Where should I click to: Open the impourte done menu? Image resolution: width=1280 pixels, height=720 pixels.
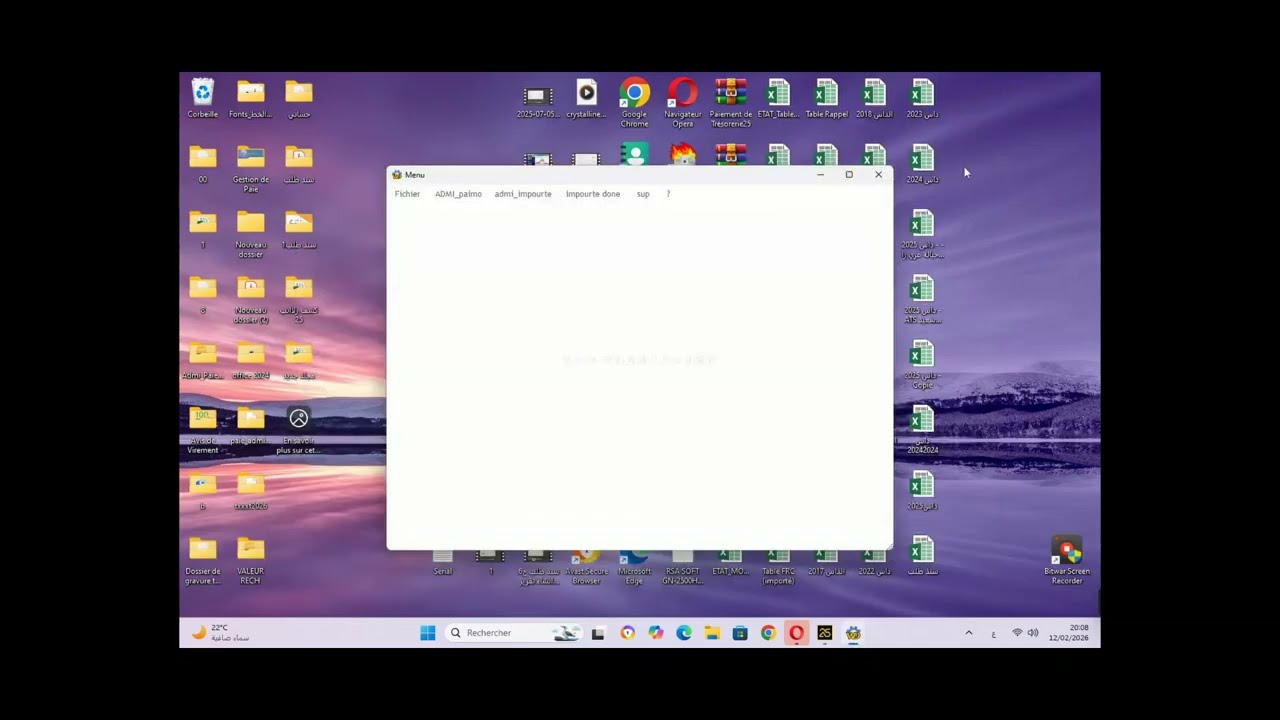(593, 194)
